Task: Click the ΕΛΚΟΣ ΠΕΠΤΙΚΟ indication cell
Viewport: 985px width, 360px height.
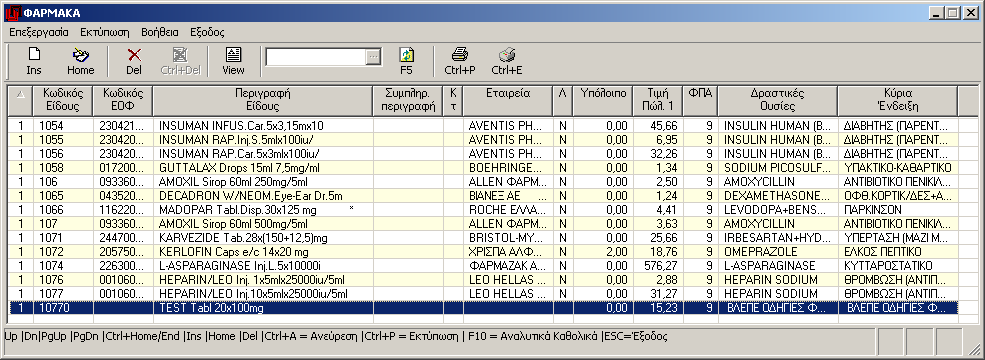Action: pos(898,251)
